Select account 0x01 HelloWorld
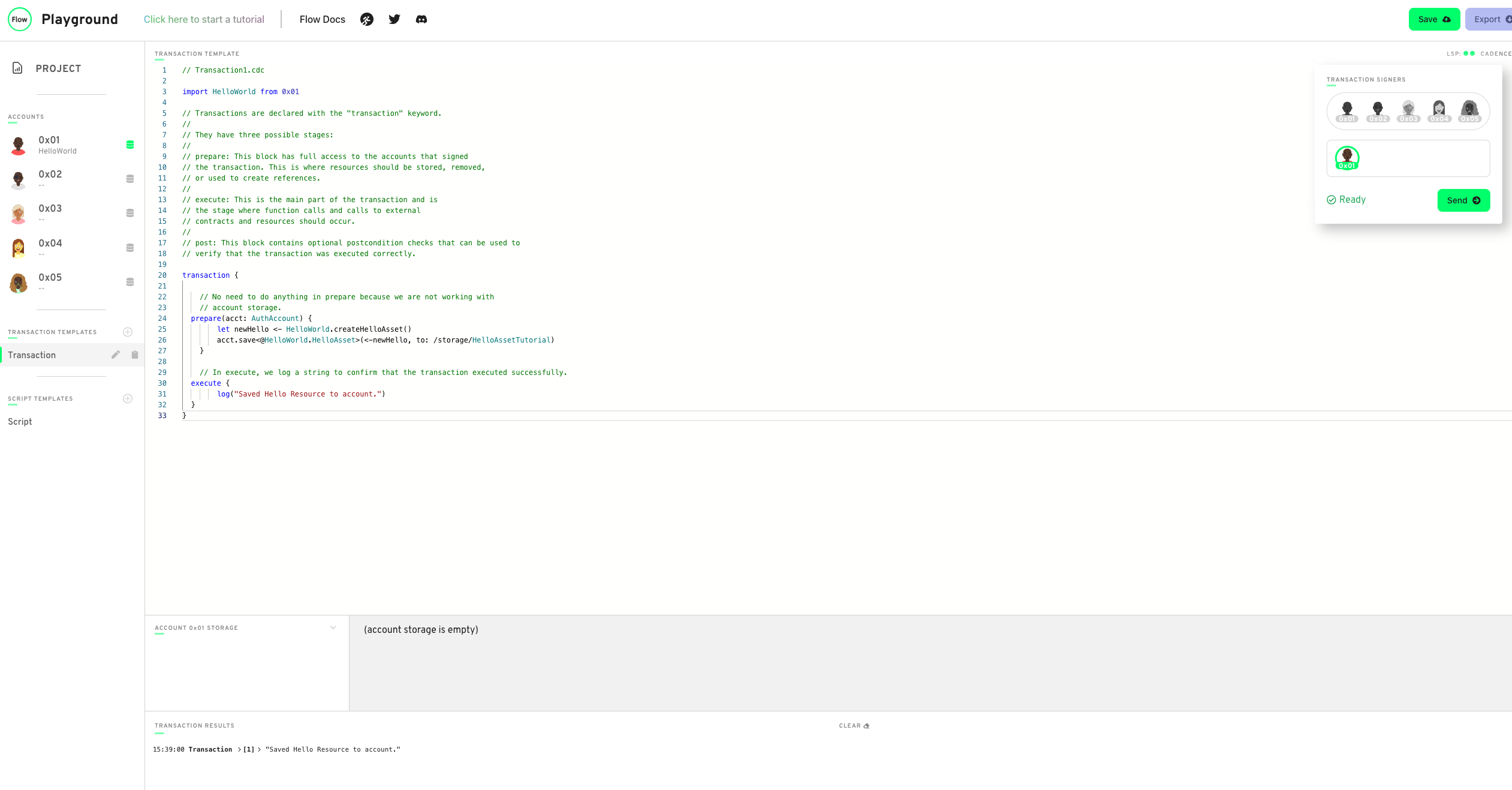The height and width of the screenshot is (790, 1512). pyautogui.click(x=57, y=145)
